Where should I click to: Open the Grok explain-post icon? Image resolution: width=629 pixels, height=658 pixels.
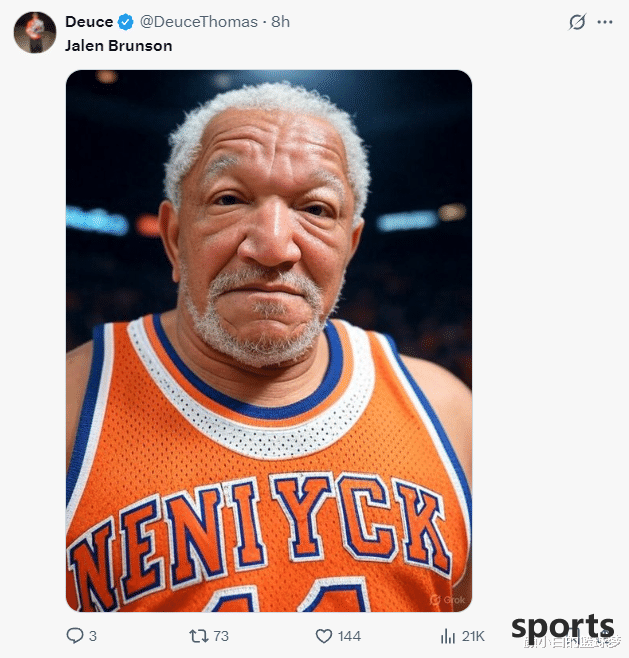click(x=577, y=22)
